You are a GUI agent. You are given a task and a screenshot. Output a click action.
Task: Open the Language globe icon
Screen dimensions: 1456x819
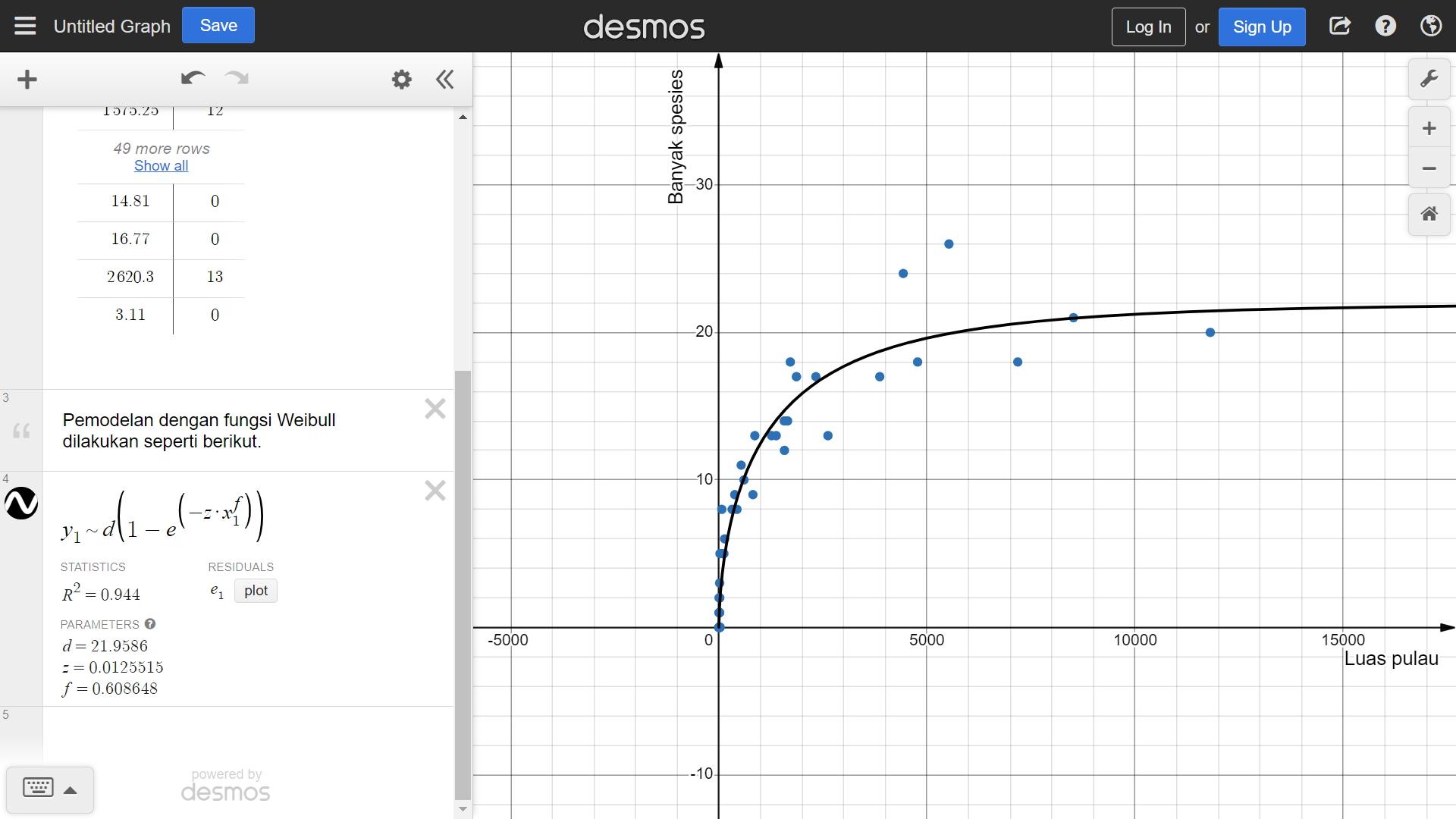click(1431, 27)
